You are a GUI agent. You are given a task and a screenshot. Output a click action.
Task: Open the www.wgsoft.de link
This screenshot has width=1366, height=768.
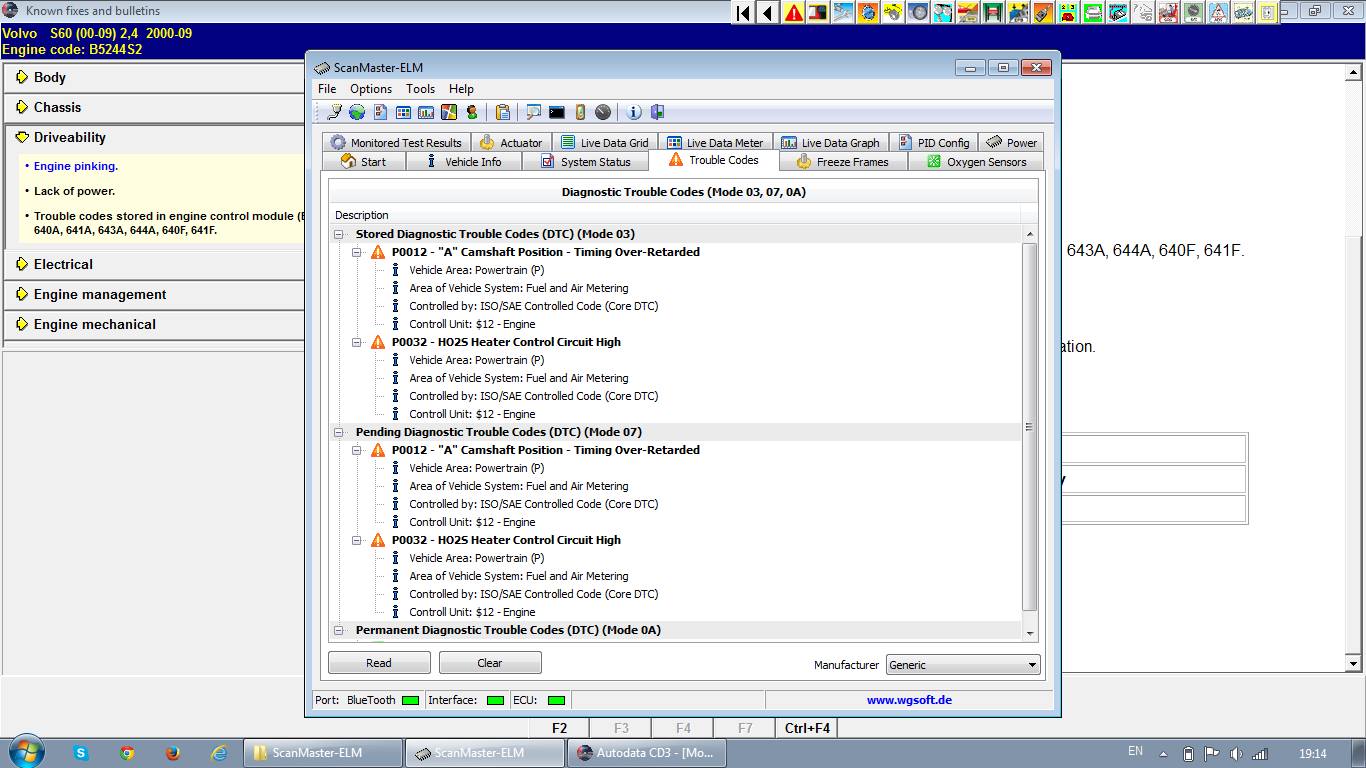(908, 700)
